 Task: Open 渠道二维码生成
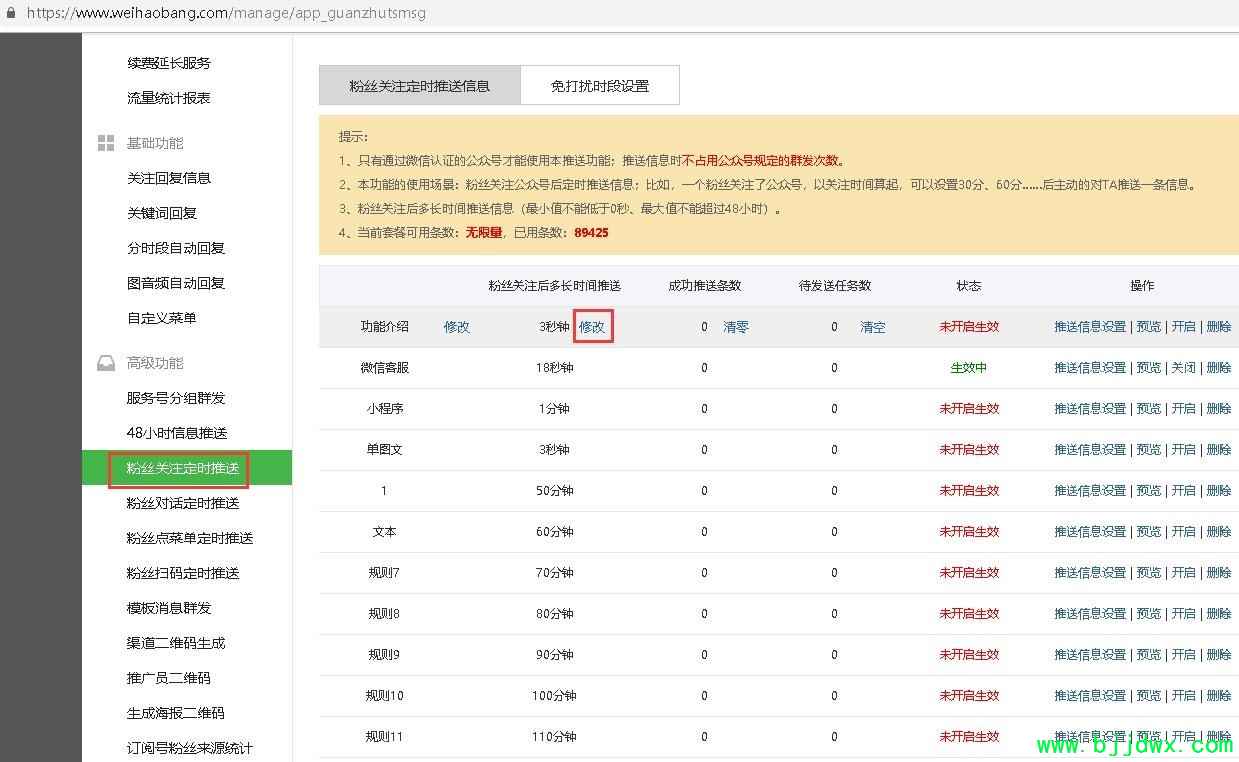pyautogui.click(x=176, y=643)
